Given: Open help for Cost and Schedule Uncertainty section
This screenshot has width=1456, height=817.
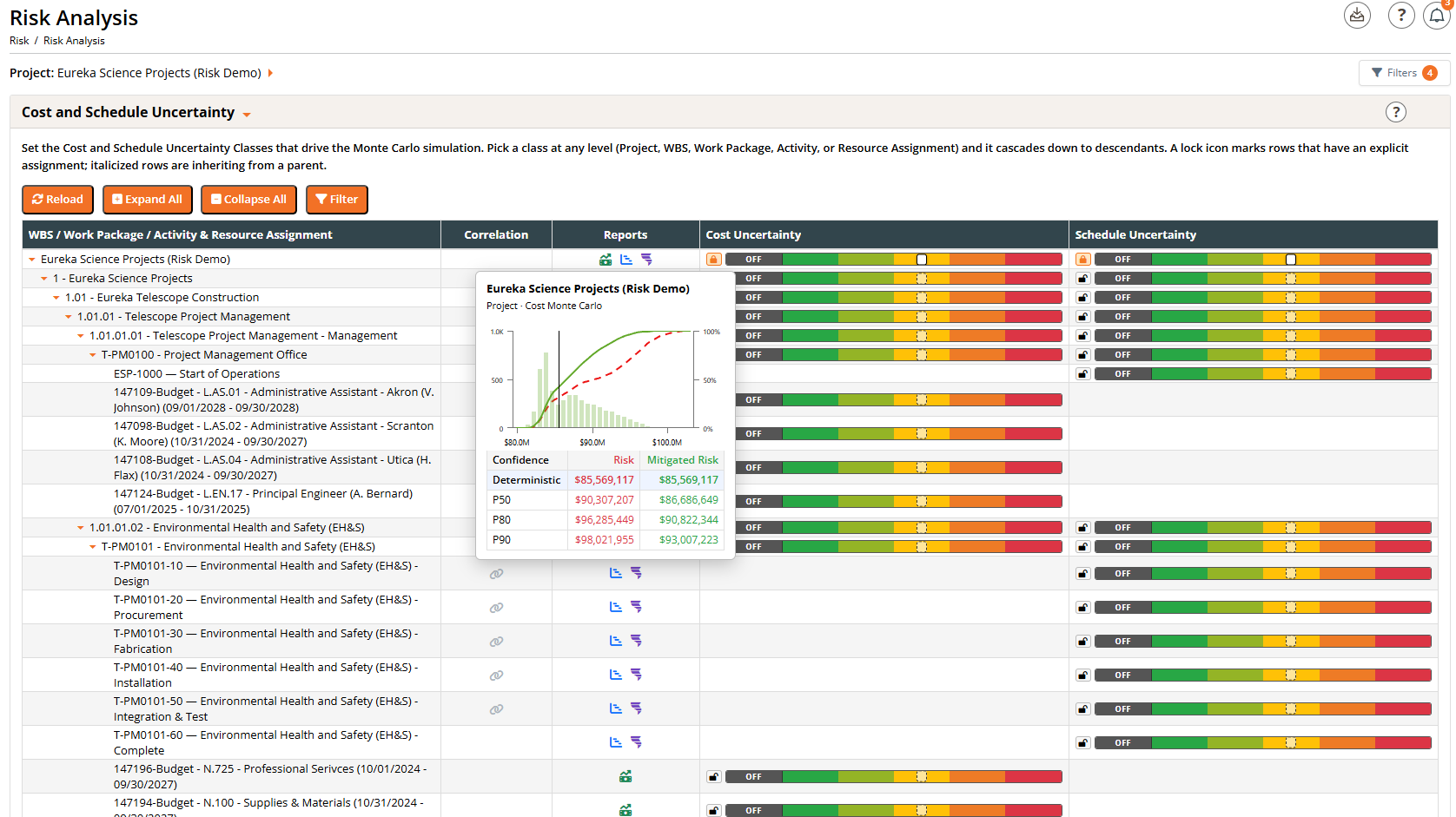Looking at the screenshot, I should [1395, 112].
